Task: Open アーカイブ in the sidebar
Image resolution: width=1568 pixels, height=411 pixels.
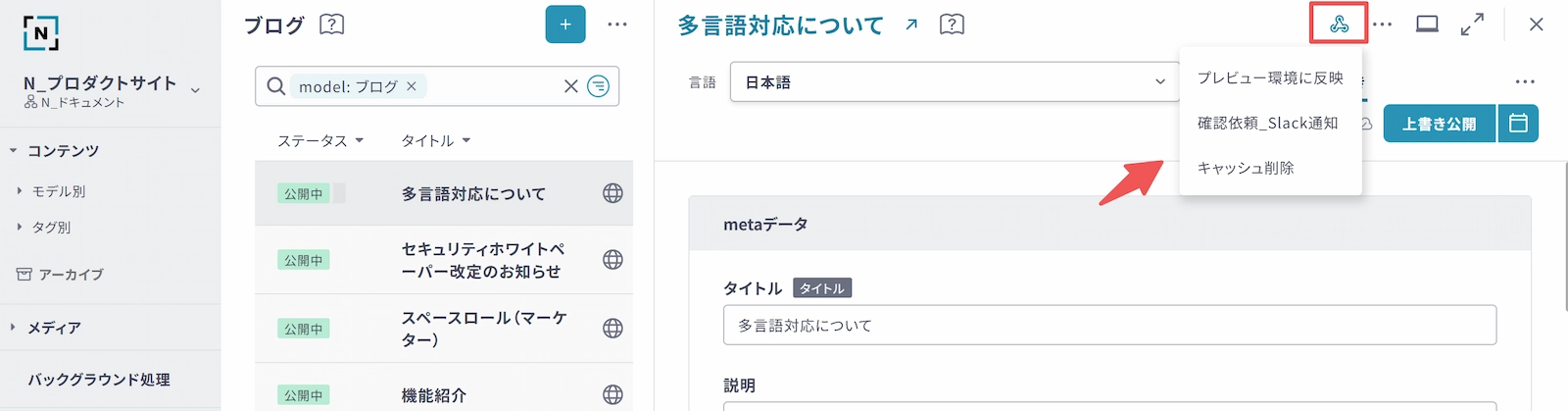Action: [71, 275]
